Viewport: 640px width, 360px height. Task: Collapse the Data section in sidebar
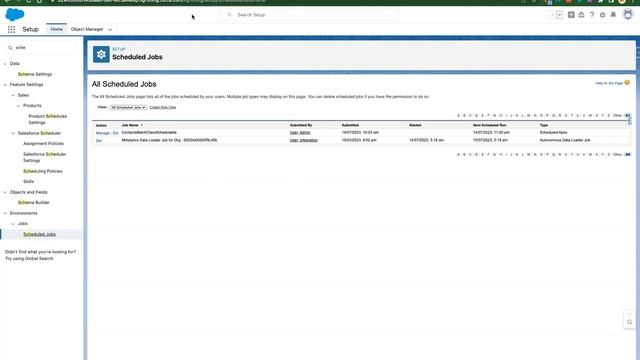[x=5, y=64]
